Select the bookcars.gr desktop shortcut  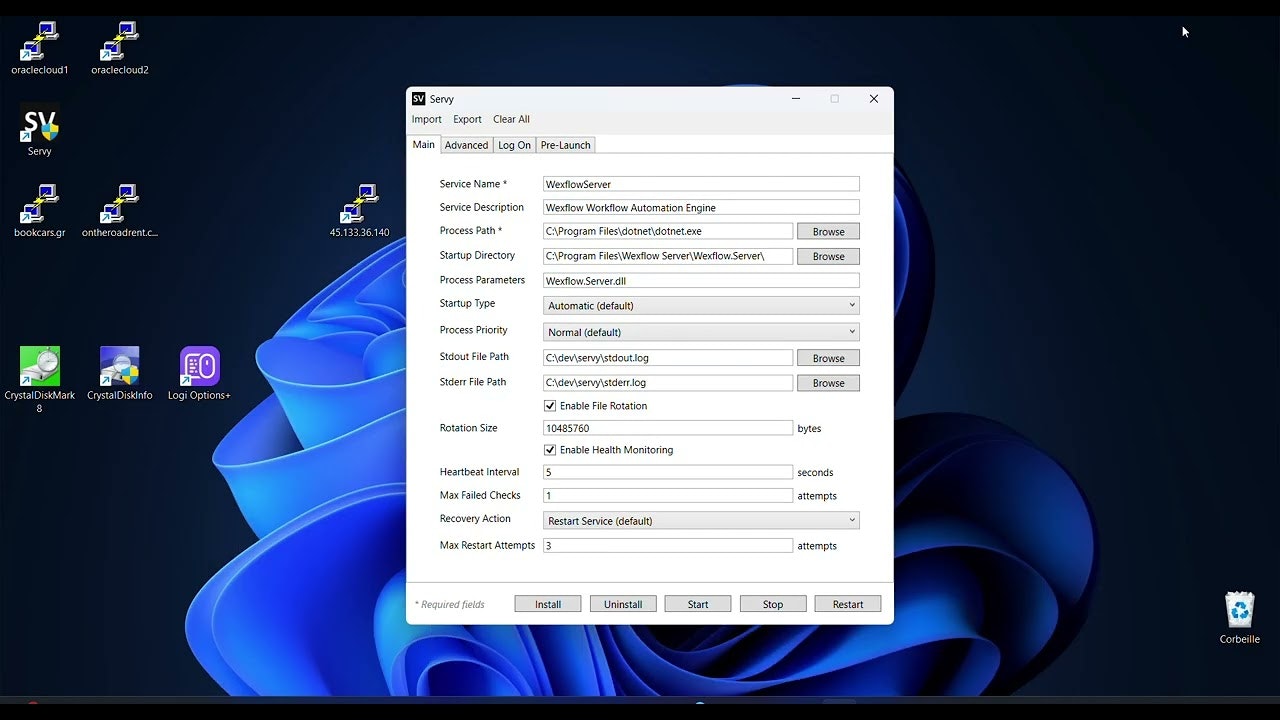(x=40, y=211)
